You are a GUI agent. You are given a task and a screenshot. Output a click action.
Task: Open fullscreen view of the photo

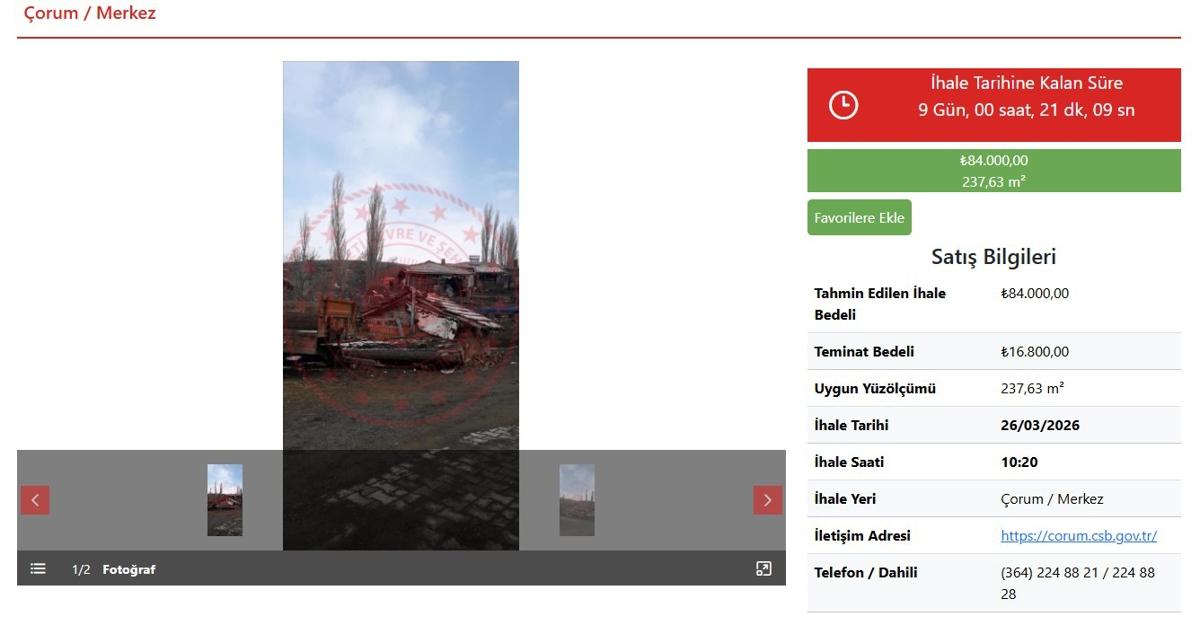(764, 569)
